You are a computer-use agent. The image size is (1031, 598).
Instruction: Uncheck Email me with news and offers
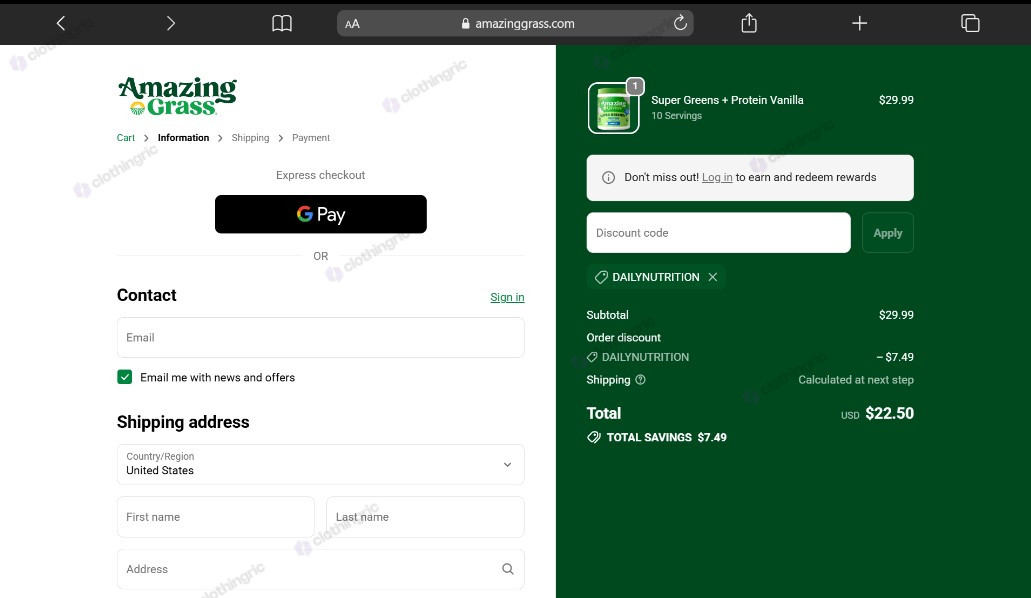(x=124, y=377)
